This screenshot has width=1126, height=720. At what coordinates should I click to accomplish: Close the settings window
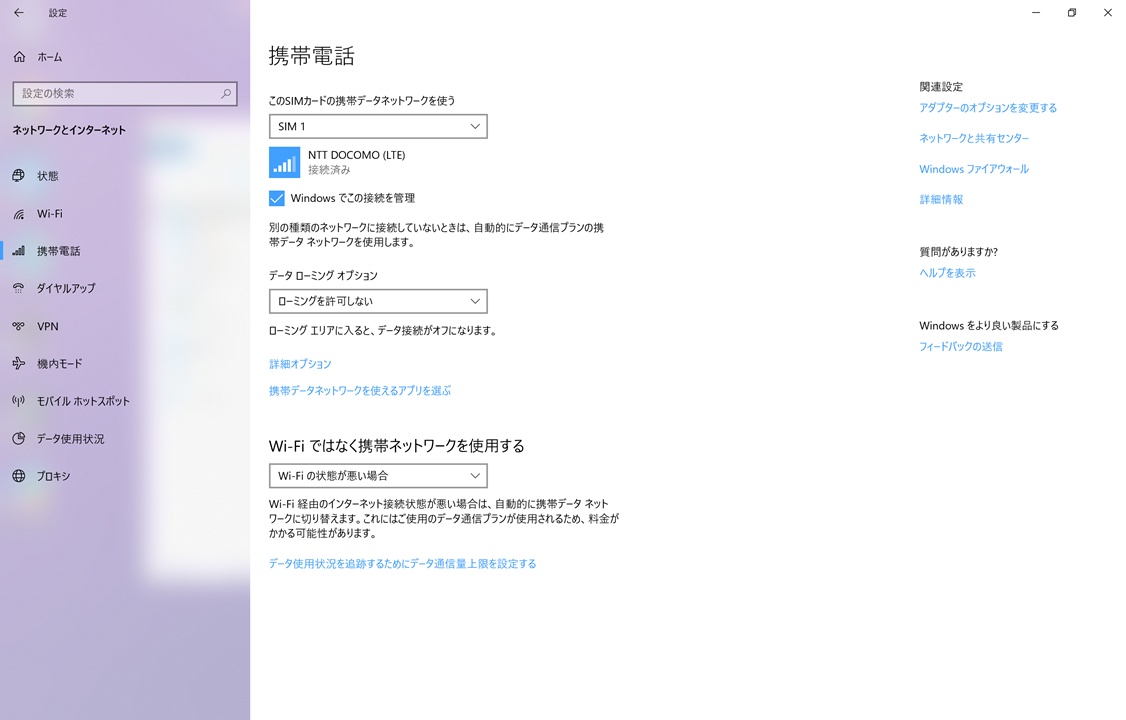(x=1107, y=13)
